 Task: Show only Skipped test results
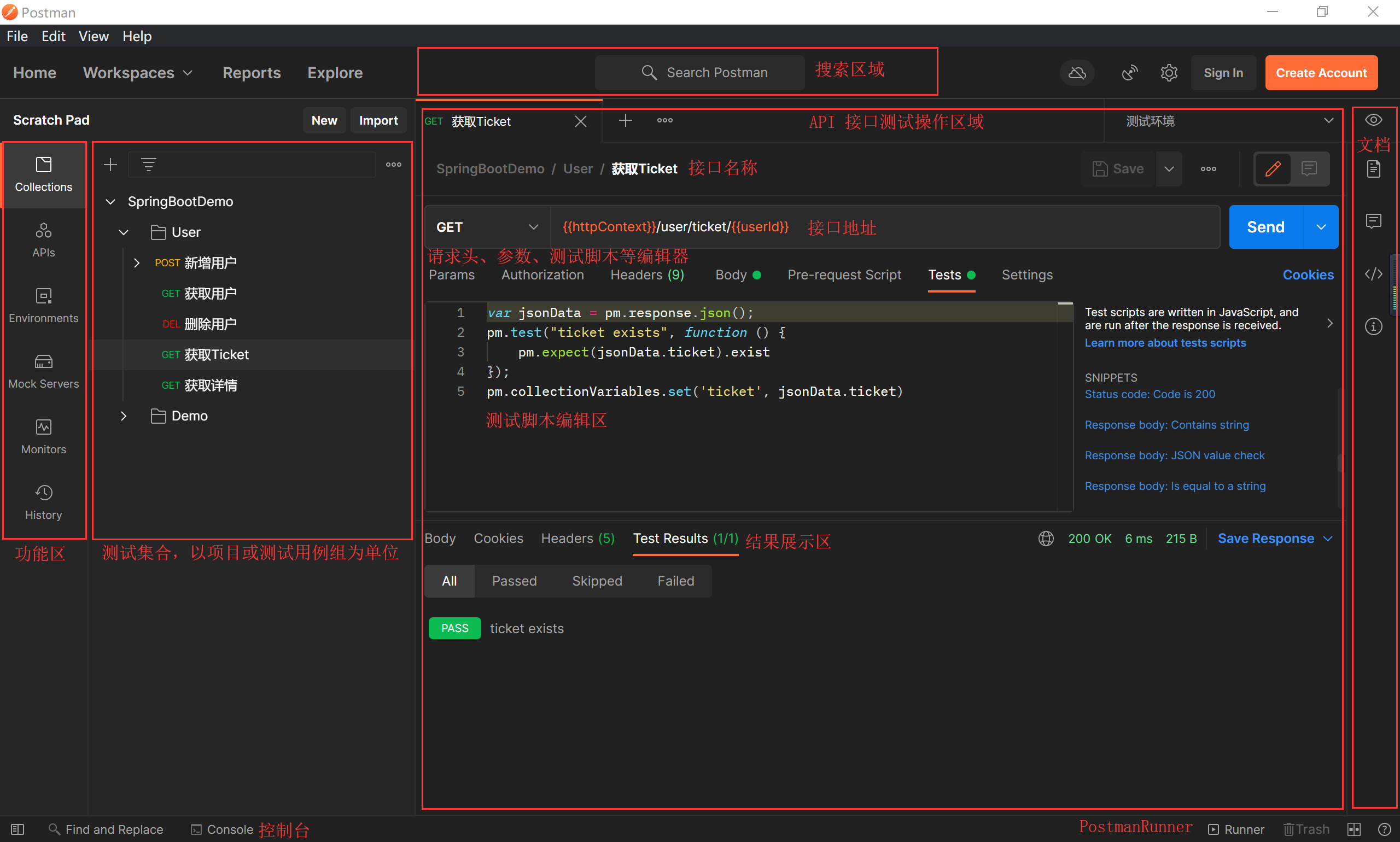(597, 581)
